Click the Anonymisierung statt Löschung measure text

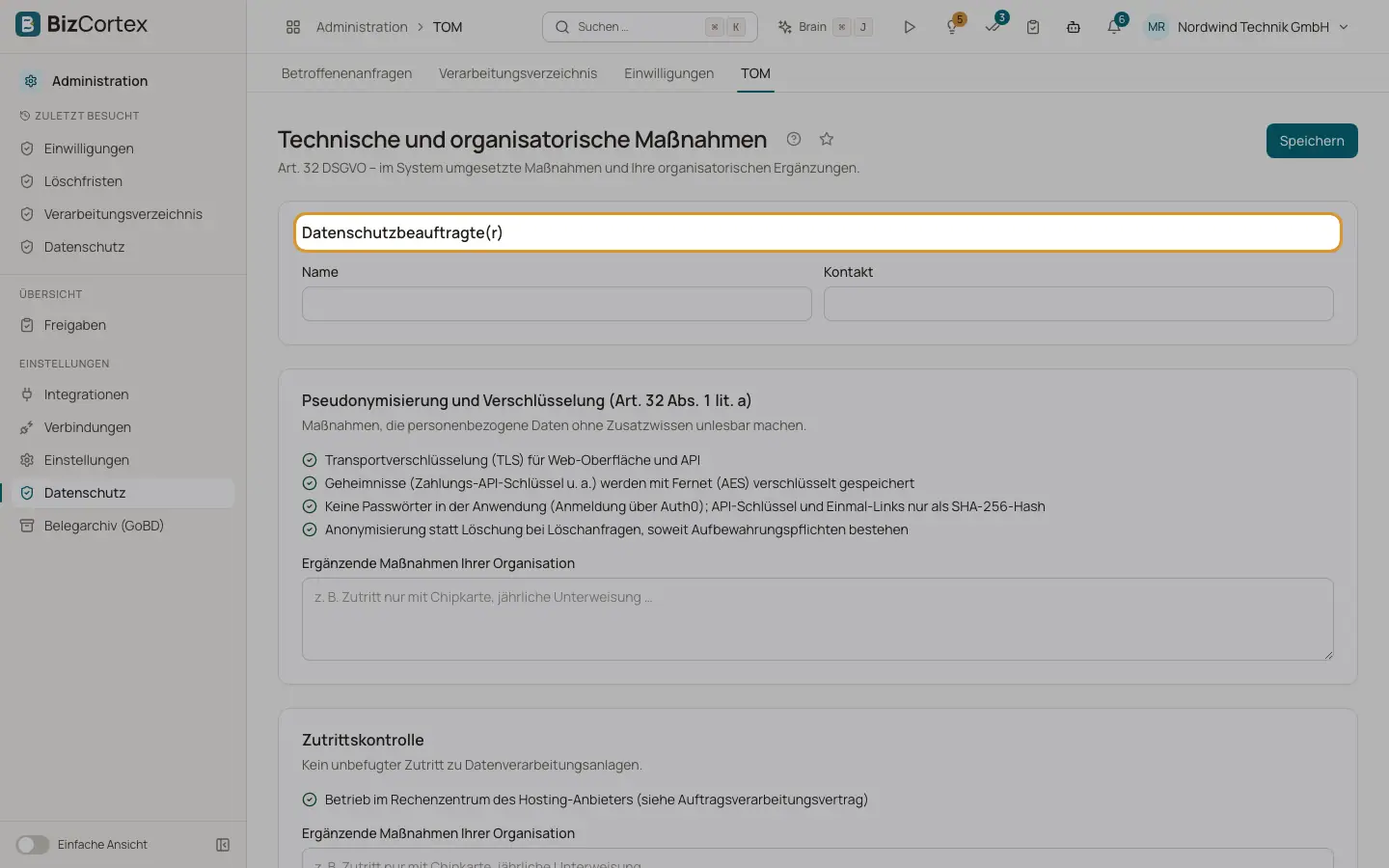click(616, 529)
